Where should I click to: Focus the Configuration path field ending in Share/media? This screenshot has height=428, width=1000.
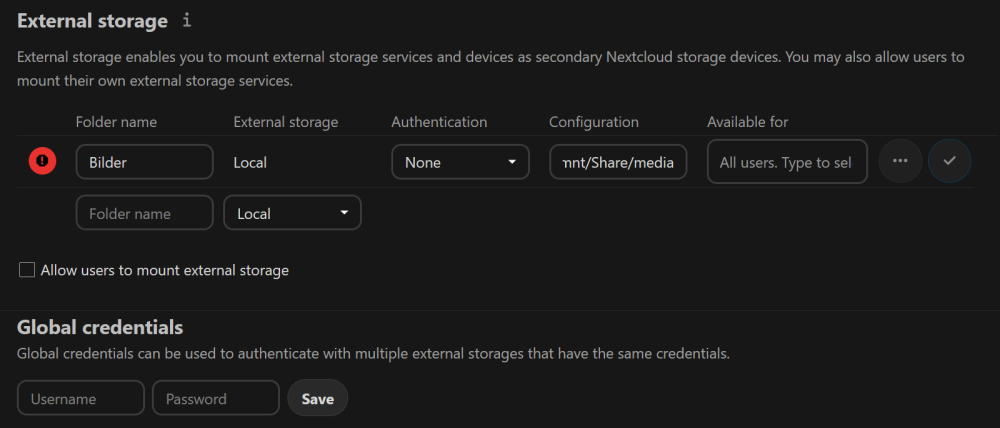[618, 162]
